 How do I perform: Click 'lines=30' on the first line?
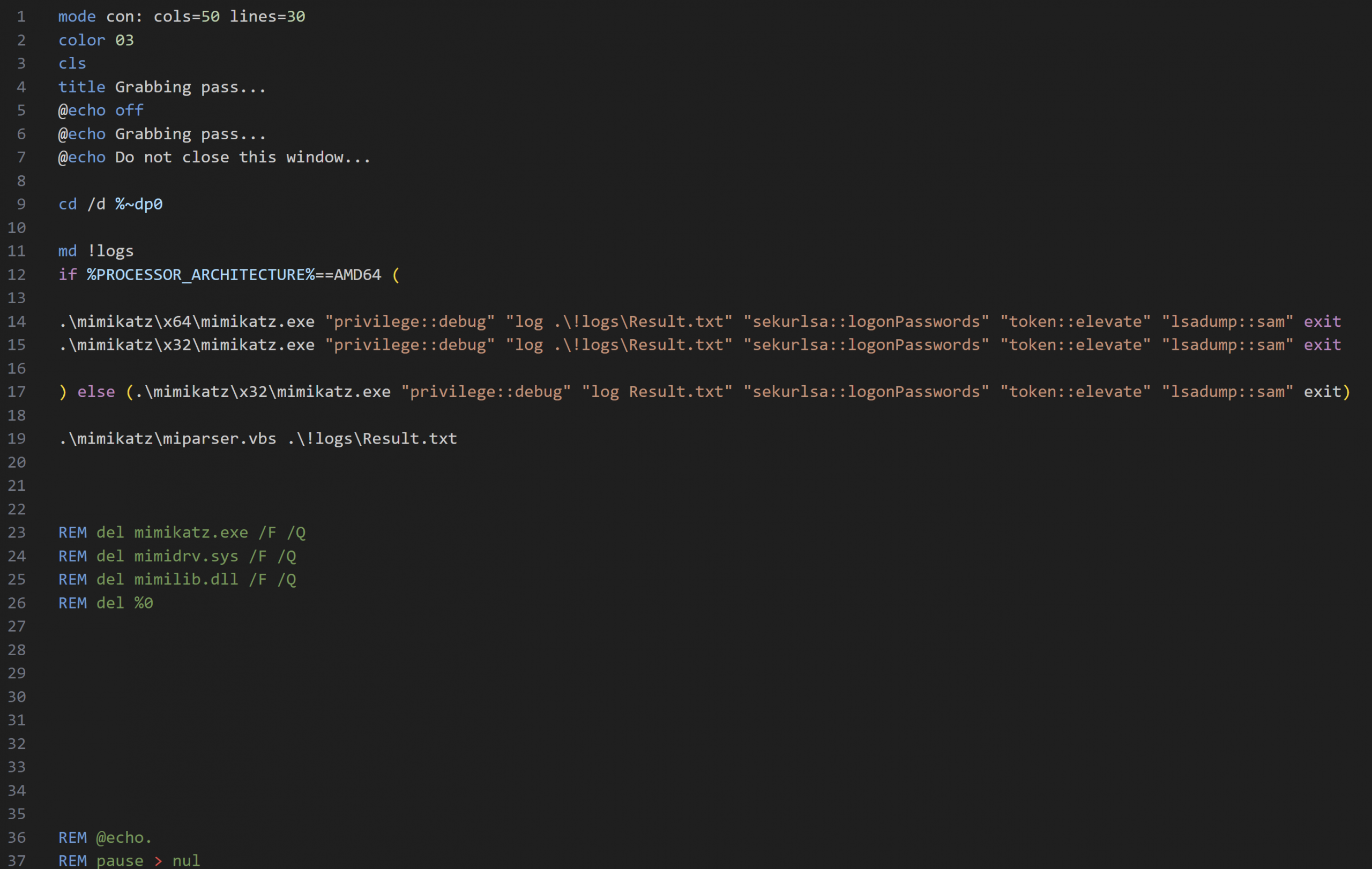[267, 17]
